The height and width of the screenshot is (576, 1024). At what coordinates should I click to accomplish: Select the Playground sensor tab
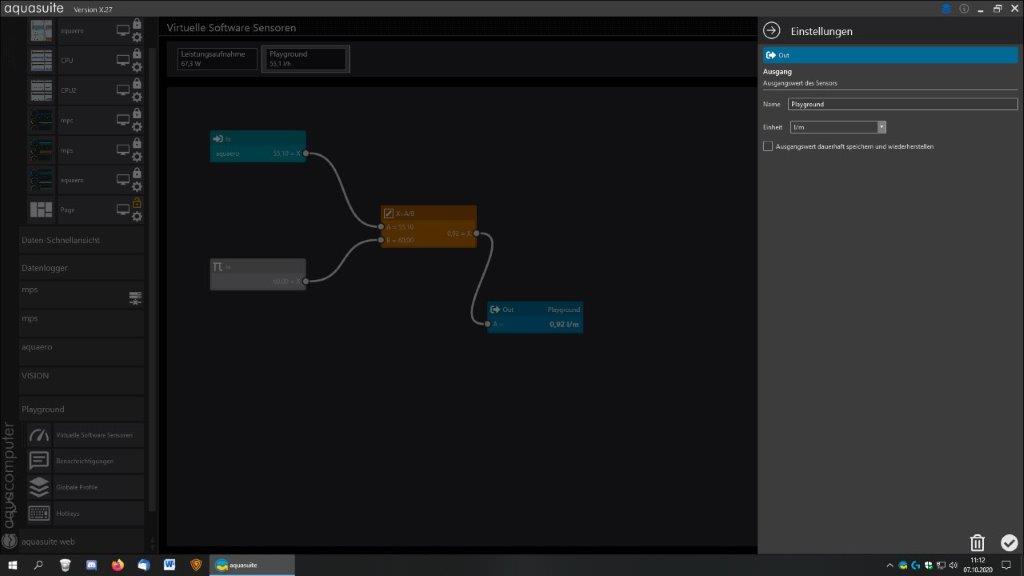(304, 58)
